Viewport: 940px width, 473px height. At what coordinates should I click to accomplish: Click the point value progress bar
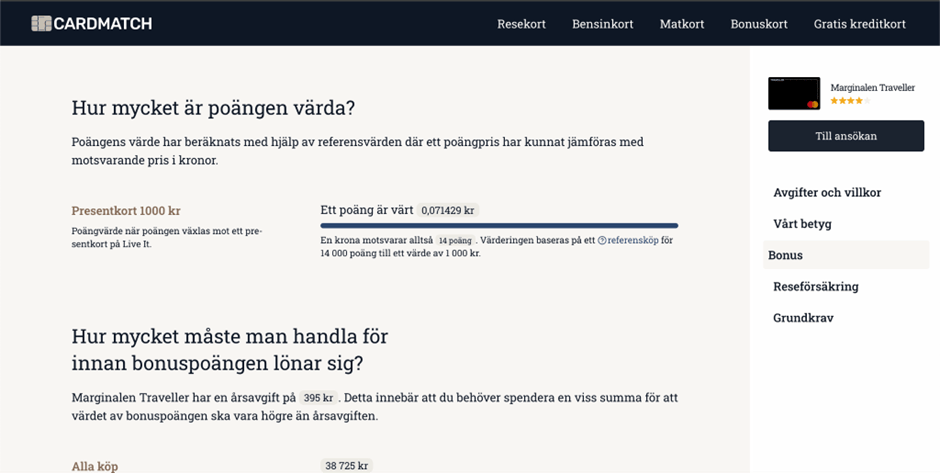pos(498,226)
